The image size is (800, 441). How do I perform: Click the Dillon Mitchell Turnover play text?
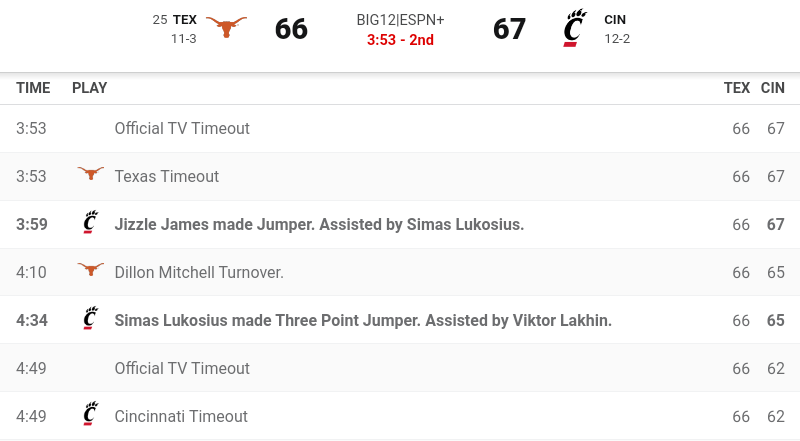(x=199, y=272)
